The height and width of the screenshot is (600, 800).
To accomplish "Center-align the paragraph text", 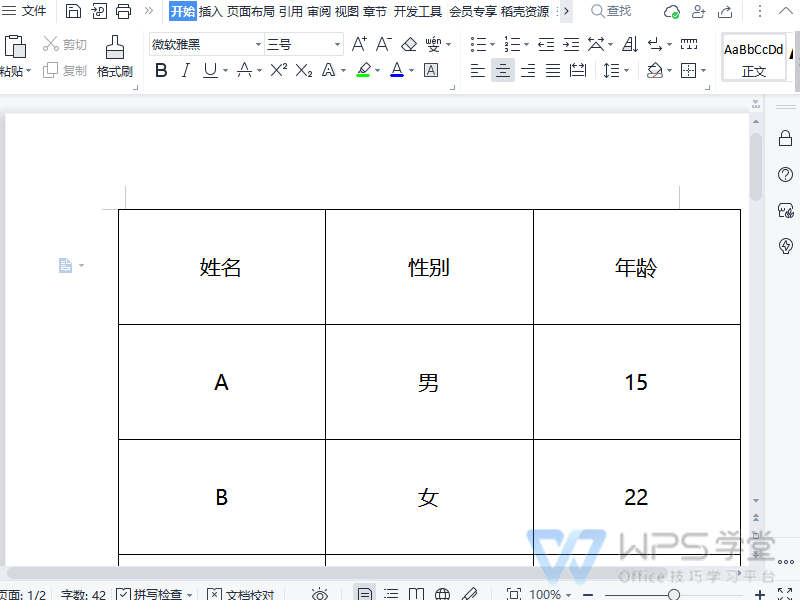I will pos(502,71).
